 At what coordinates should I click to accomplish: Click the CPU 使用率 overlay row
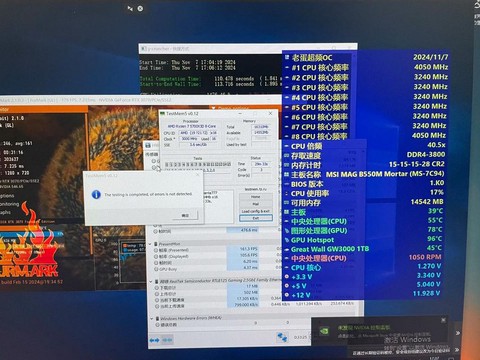click(x=363, y=193)
